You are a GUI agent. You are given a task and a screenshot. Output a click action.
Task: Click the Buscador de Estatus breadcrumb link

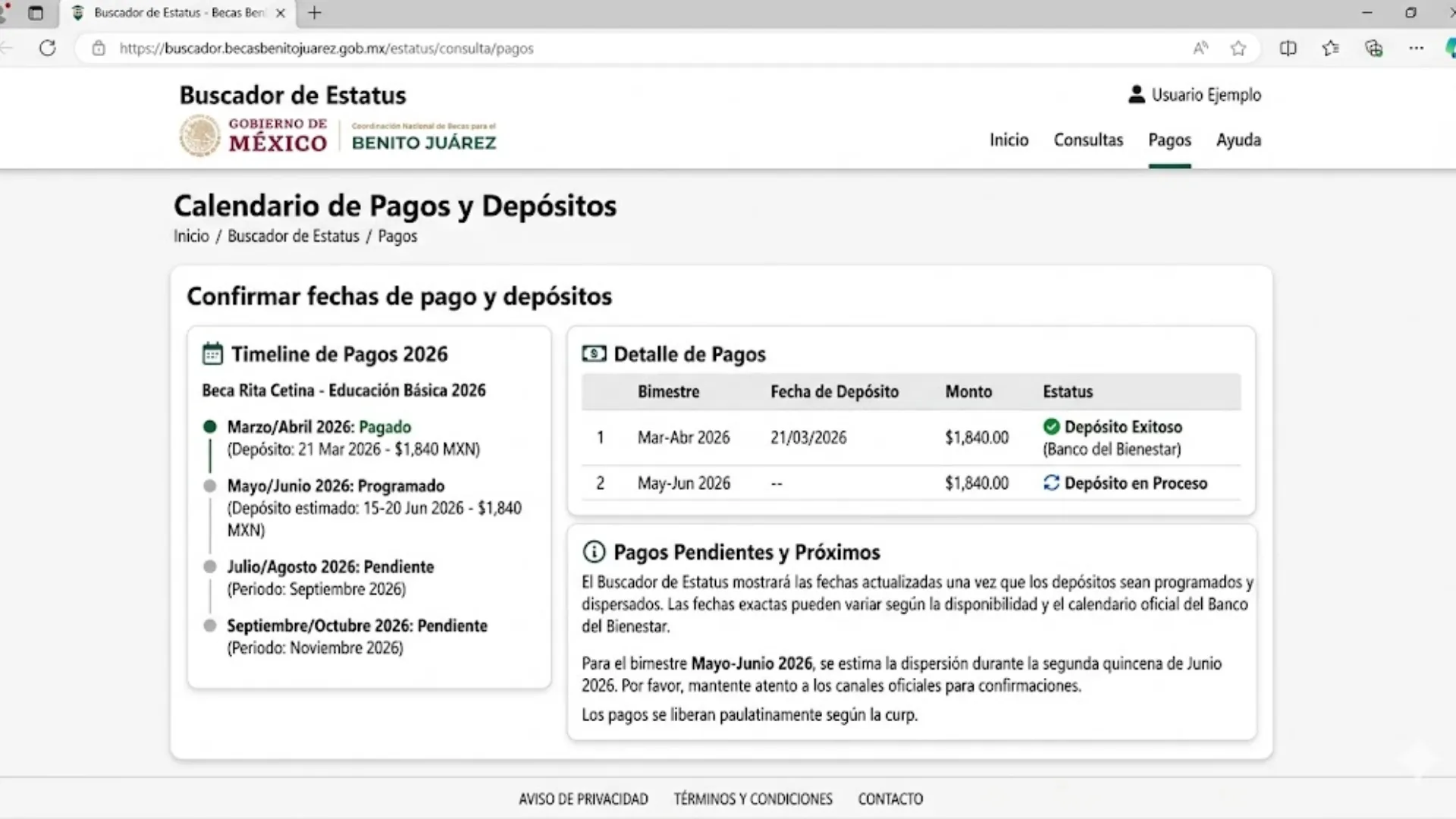[x=293, y=237]
